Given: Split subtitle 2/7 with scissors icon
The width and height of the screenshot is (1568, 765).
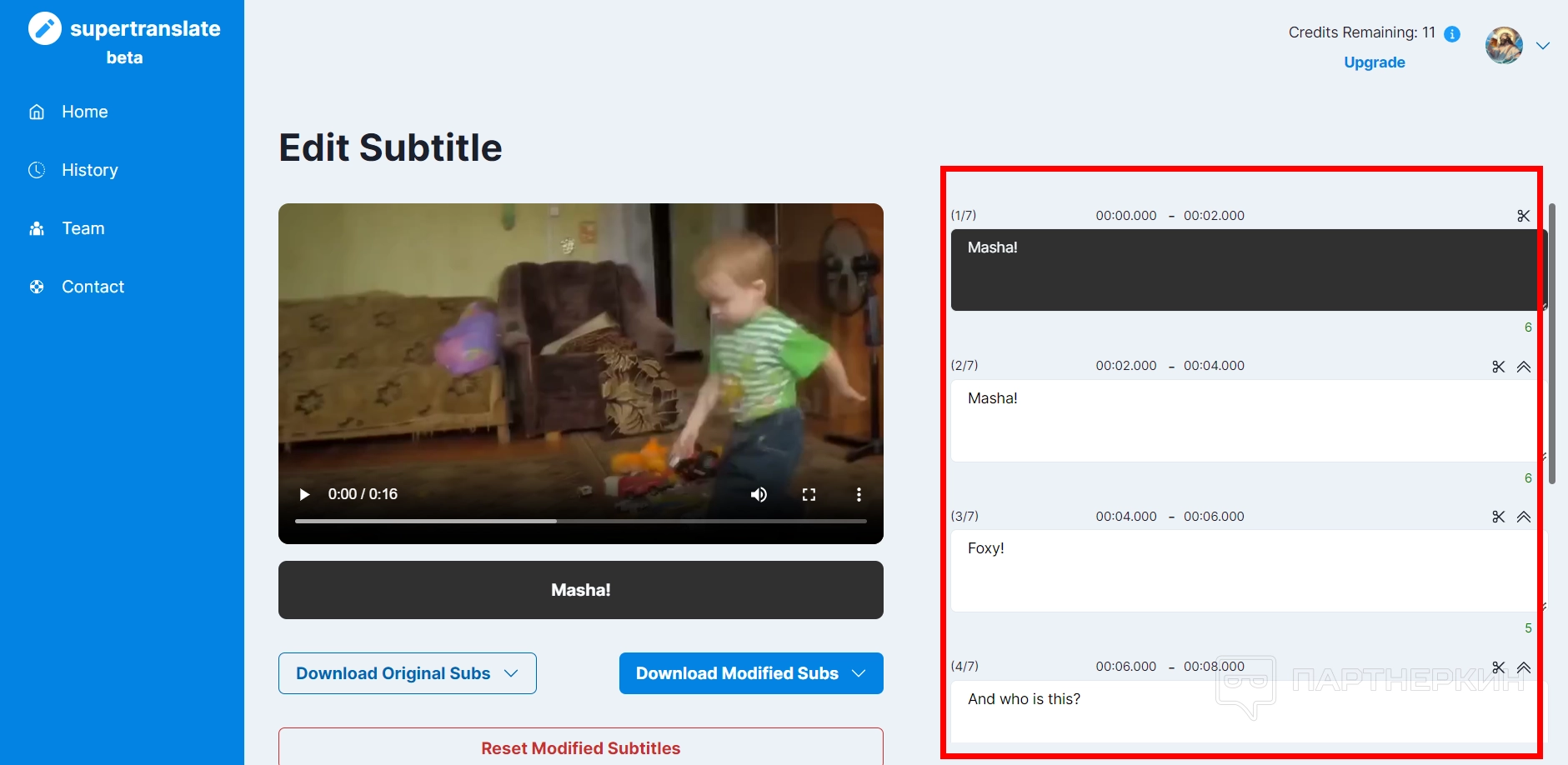Looking at the screenshot, I should pyautogui.click(x=1498, y=367).
